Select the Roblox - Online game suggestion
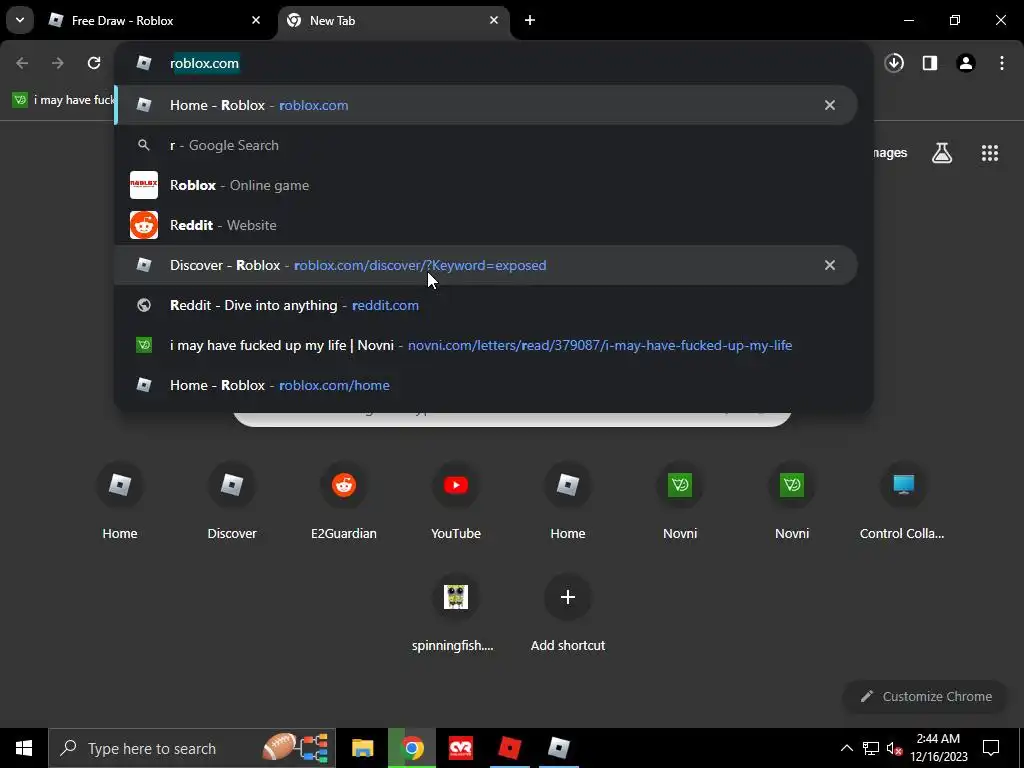Image resolution: width=1024 pixels, height=768 pixels. click(486, 185)
